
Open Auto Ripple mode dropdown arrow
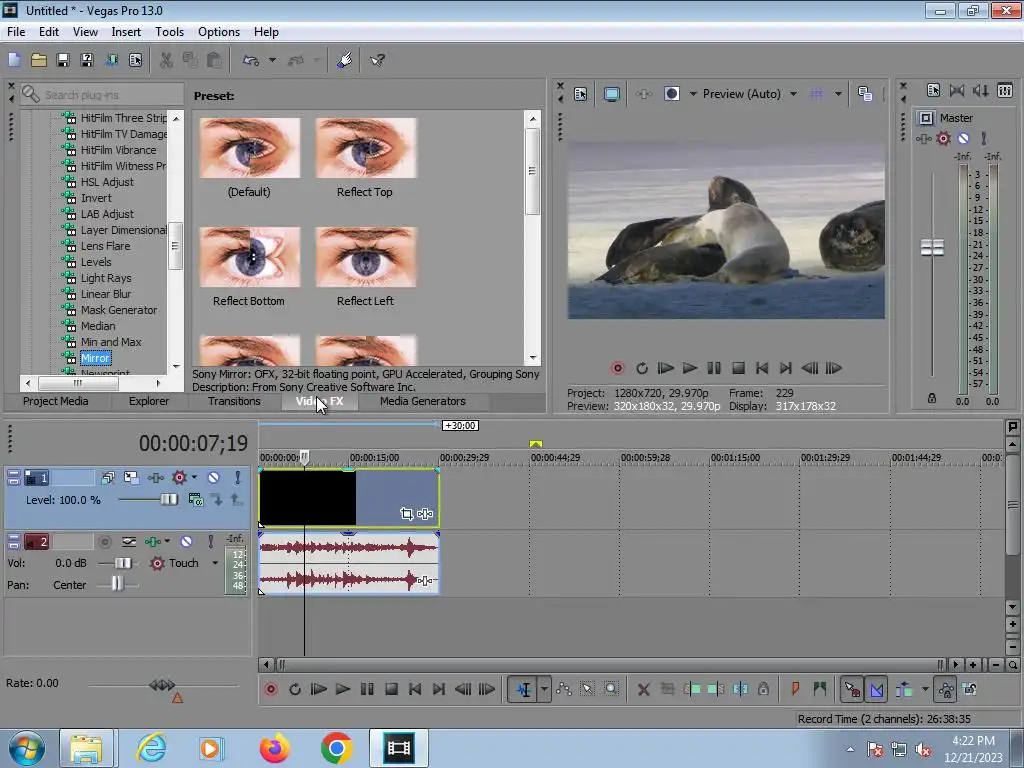click(925, 689)
